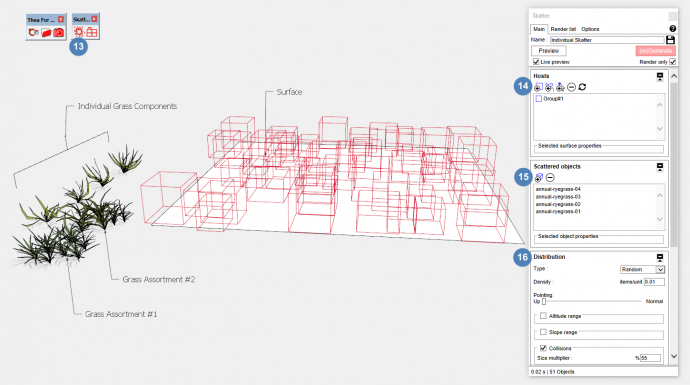Save the Individual Skatter preset with disk icon
This screenshot has width=690, height=385.
click(670, 40)
